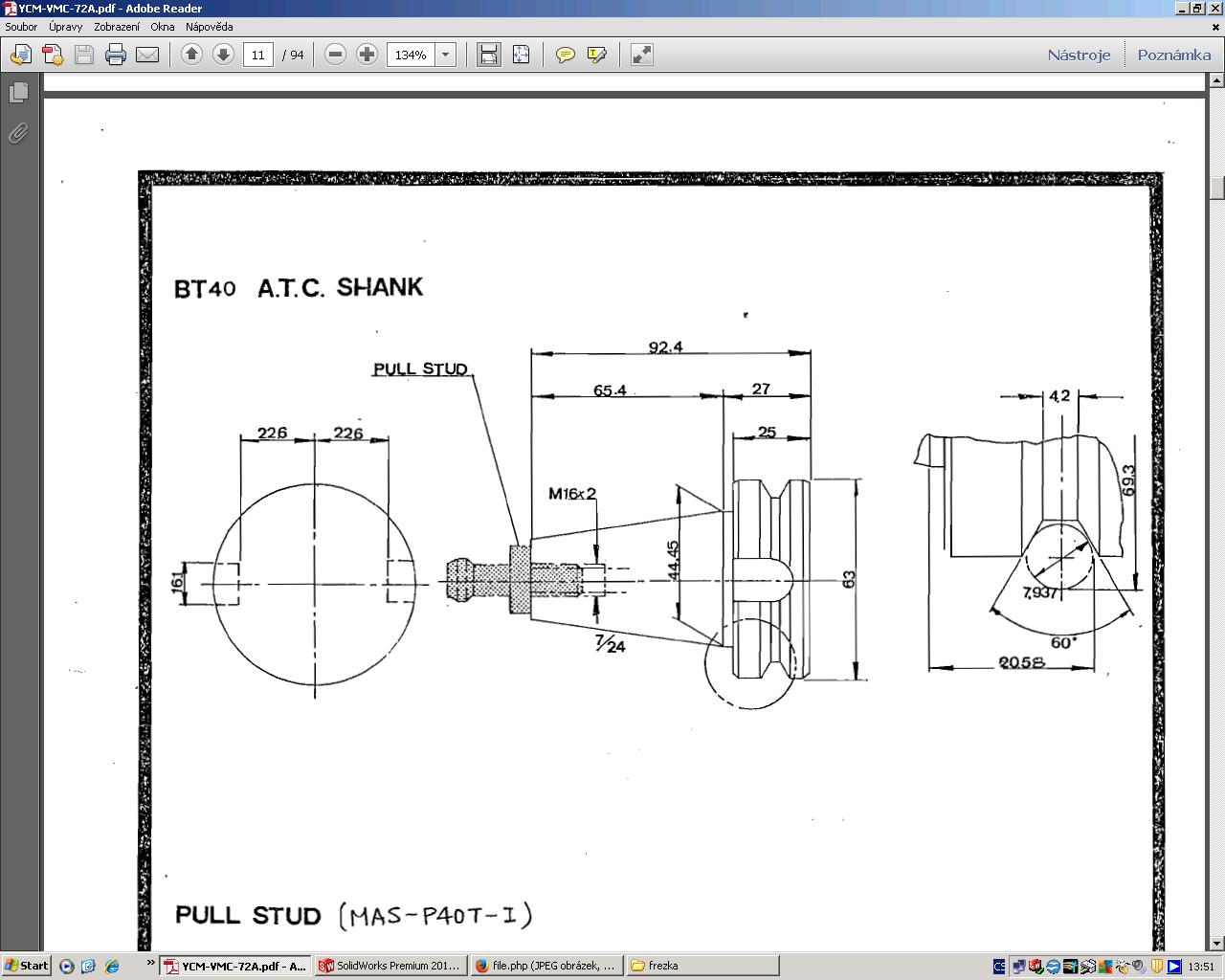Screen dimensions: 1225x980
Task: Go to next page with down arrow
Action: pos(223,55)
